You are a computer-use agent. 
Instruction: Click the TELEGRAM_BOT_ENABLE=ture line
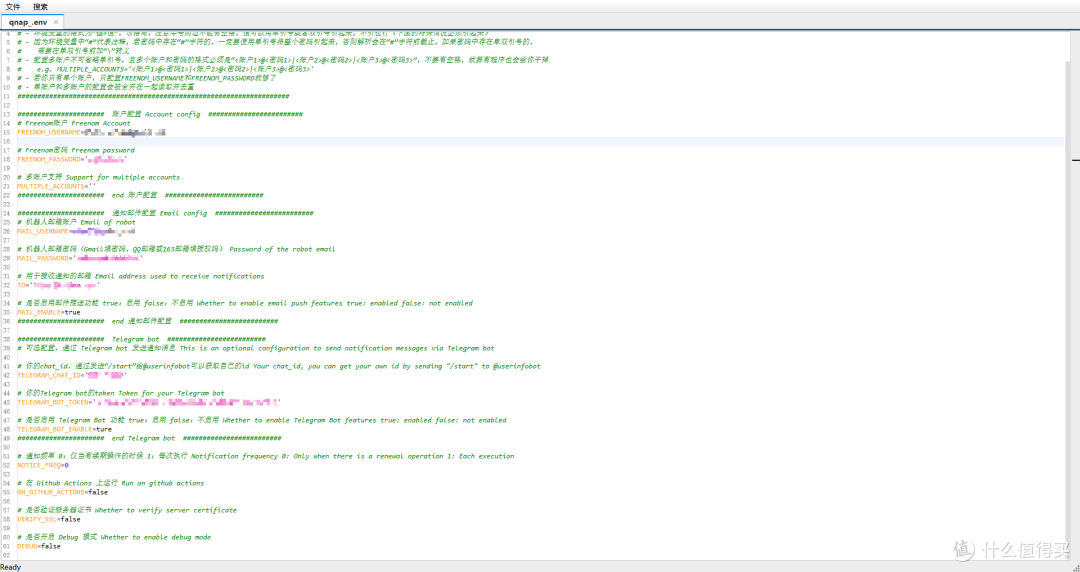point(65,429)
